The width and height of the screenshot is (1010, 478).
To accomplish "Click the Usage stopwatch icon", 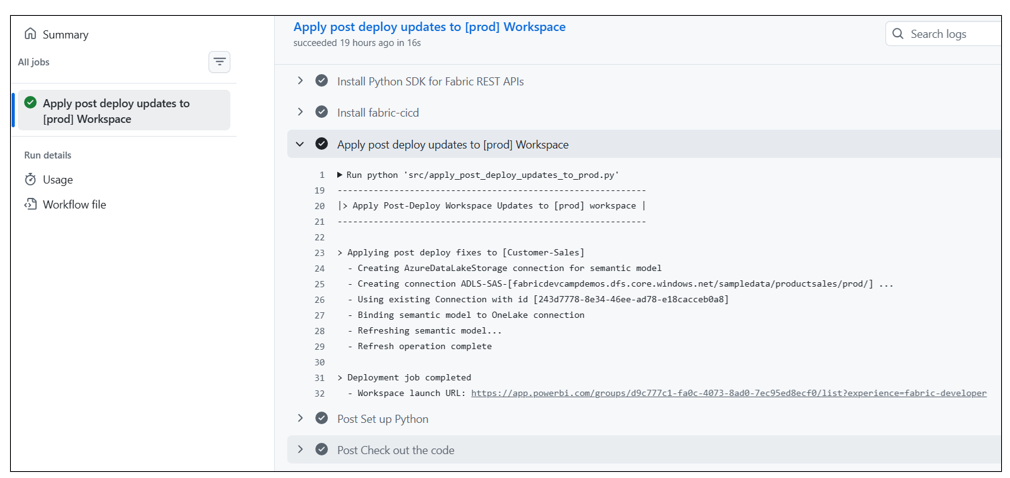I will [x=30, y=180].
